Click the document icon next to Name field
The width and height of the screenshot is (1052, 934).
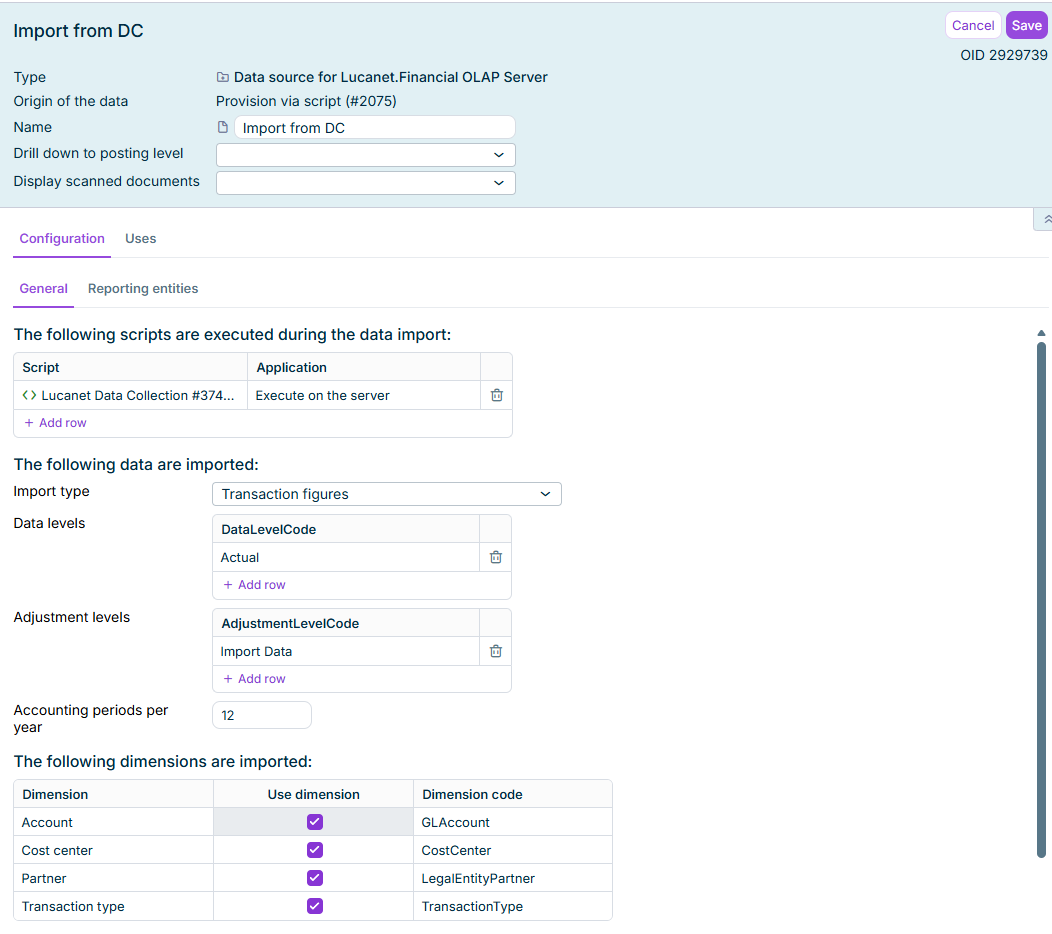[x=223, y=127]
